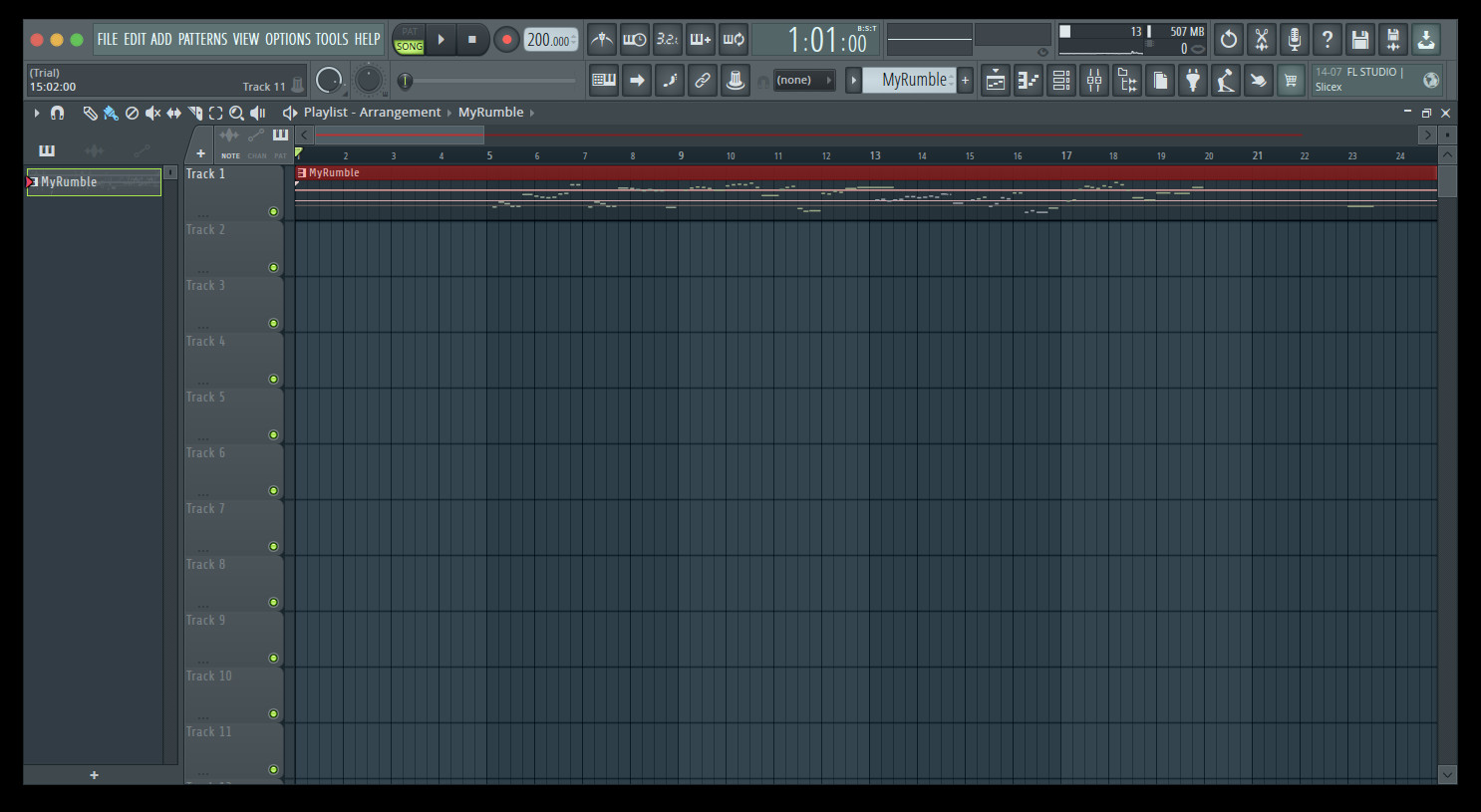The height and width of the screenshot is (812, 1481).
Task: Toggle the typing keyboard to piano button
Action: [604, 81]
